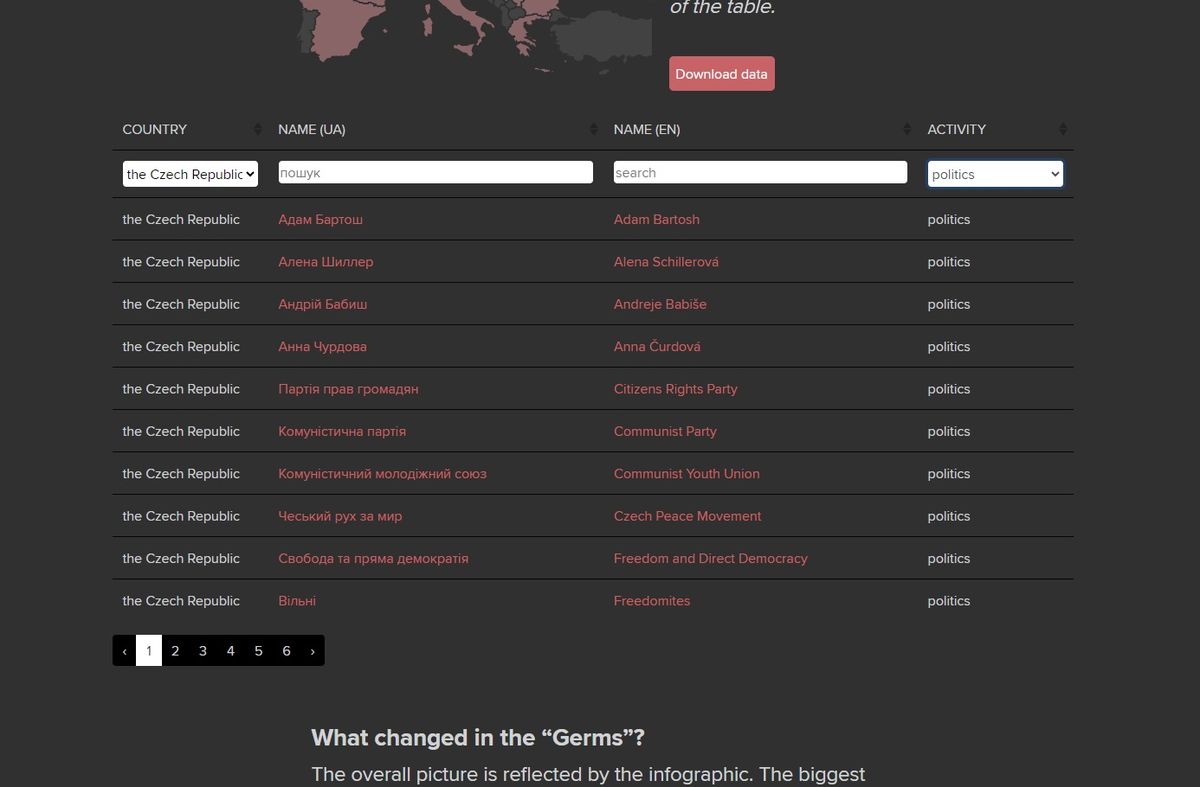Open the Анна Чурдова link
This screenshot has height=787, width=1200.
point(322,347)
